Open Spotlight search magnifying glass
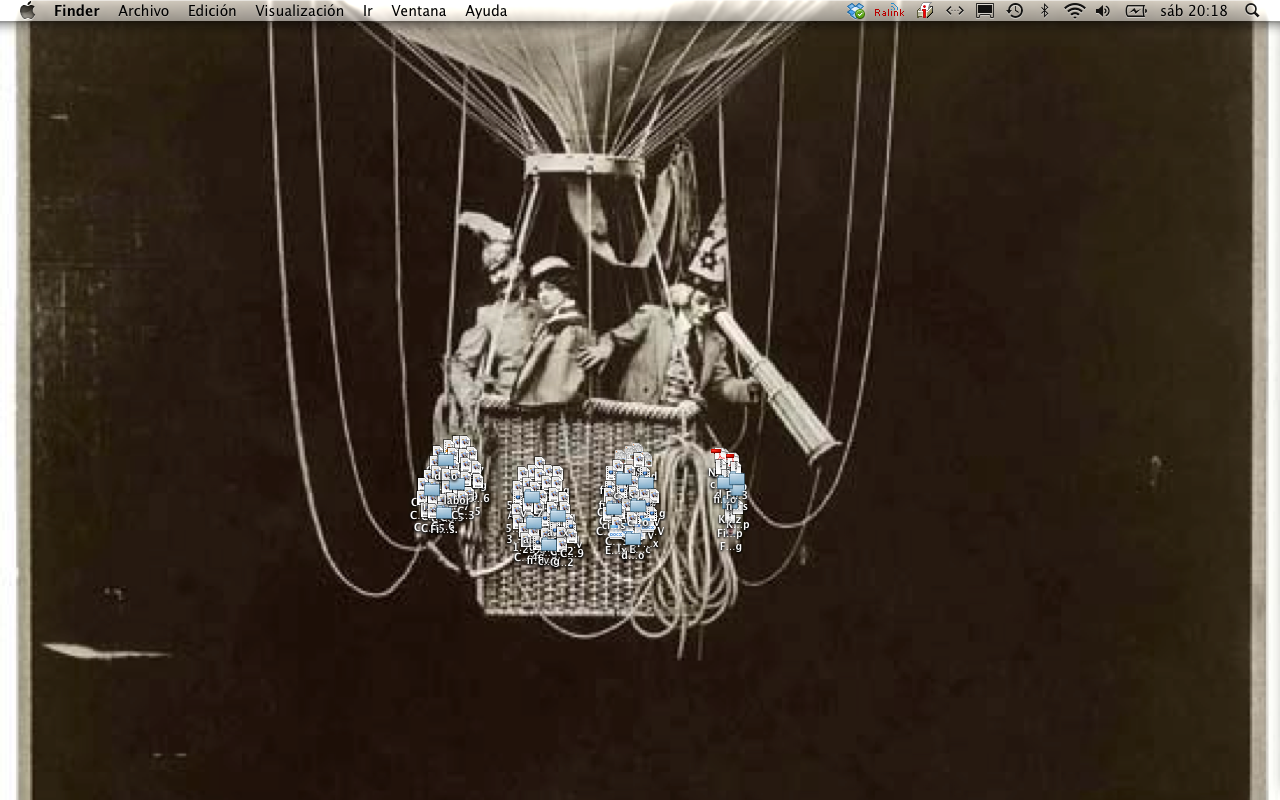Screen dimensions: 1280x800 pyautogui.click(x=1252, y=11)
